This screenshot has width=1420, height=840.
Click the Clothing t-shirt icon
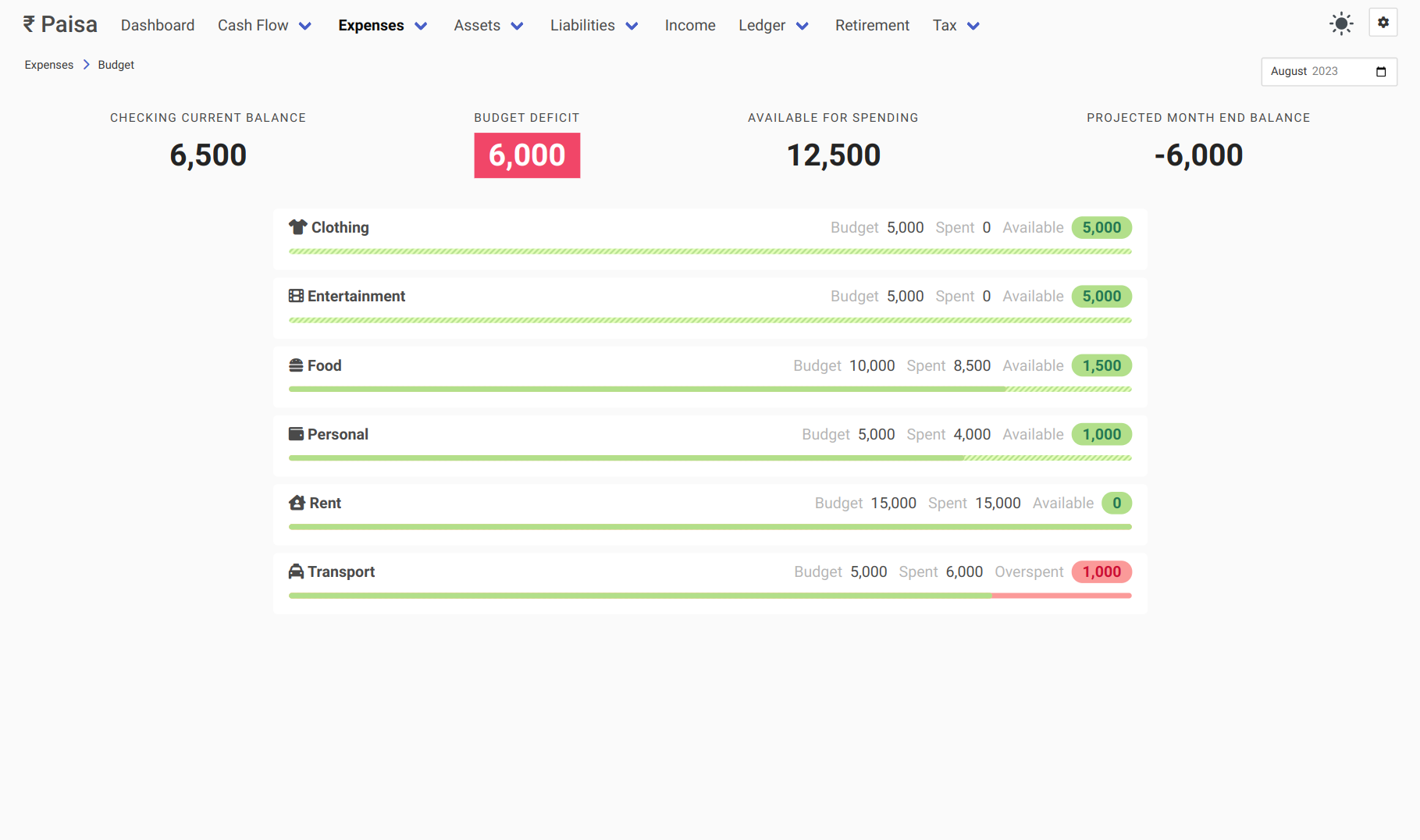click(x=297, y=227)
